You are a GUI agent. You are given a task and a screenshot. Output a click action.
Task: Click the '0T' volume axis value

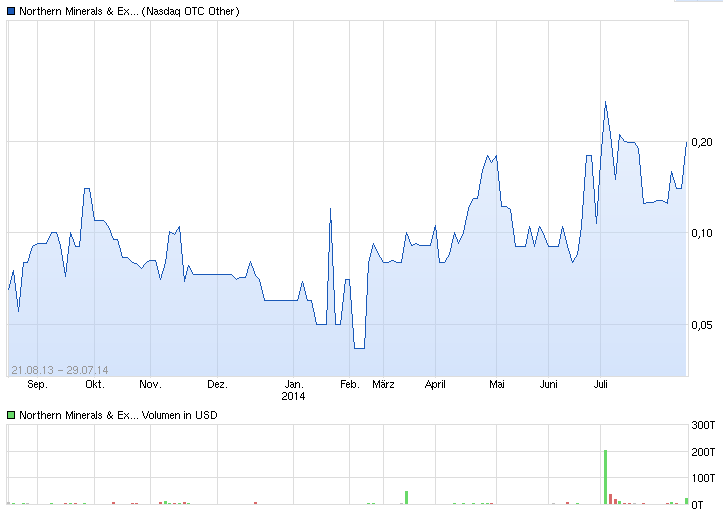697,505
